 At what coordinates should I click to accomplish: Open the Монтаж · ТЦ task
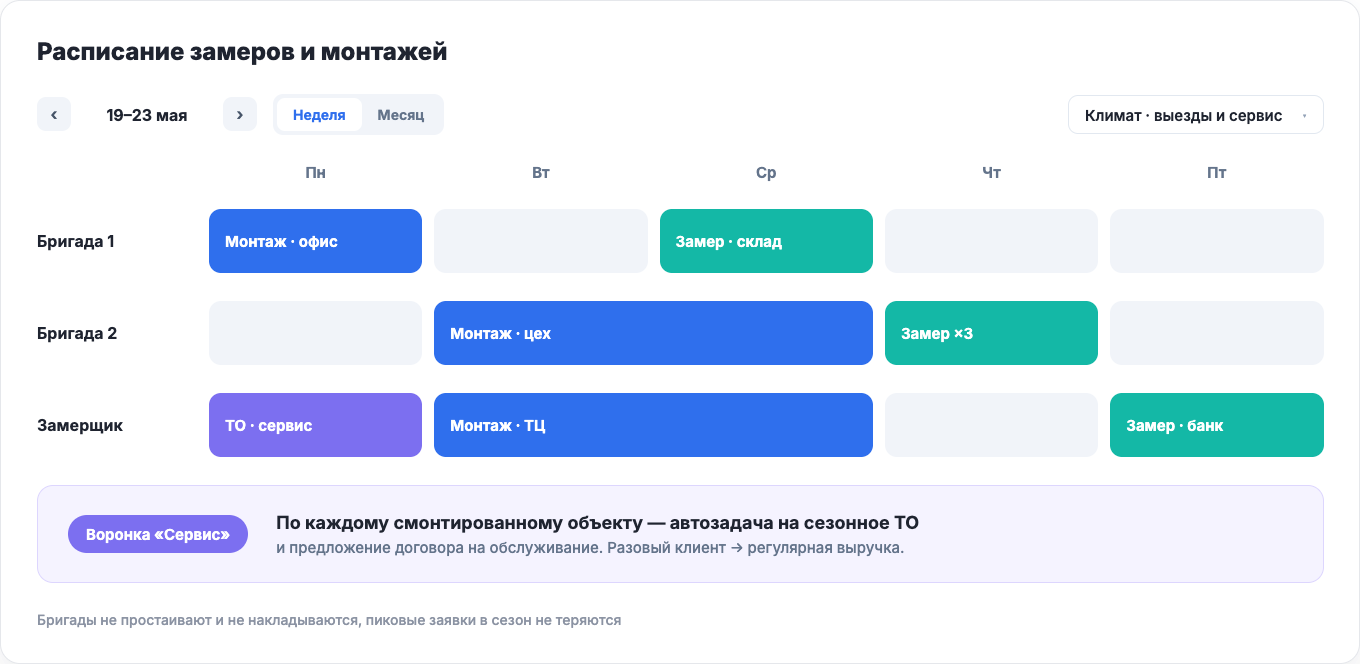click(653, 425)
